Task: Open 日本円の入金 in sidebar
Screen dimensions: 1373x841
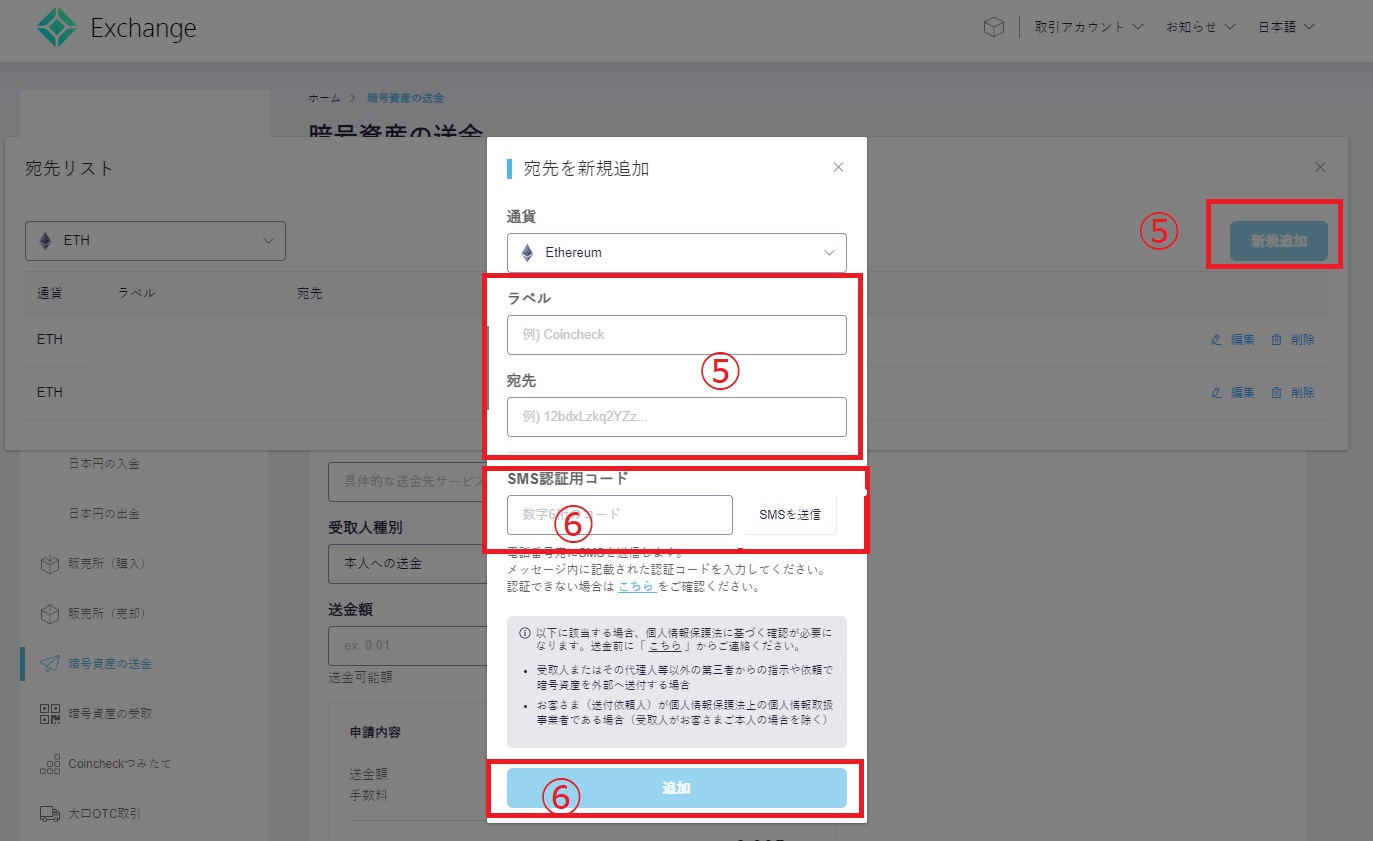Action: 104,464
